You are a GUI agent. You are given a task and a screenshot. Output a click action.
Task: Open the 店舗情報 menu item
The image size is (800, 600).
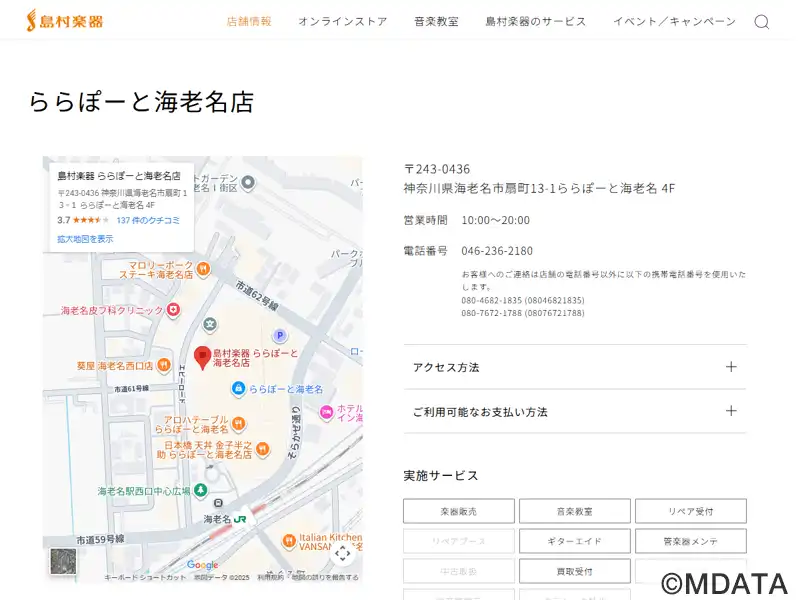249,21
